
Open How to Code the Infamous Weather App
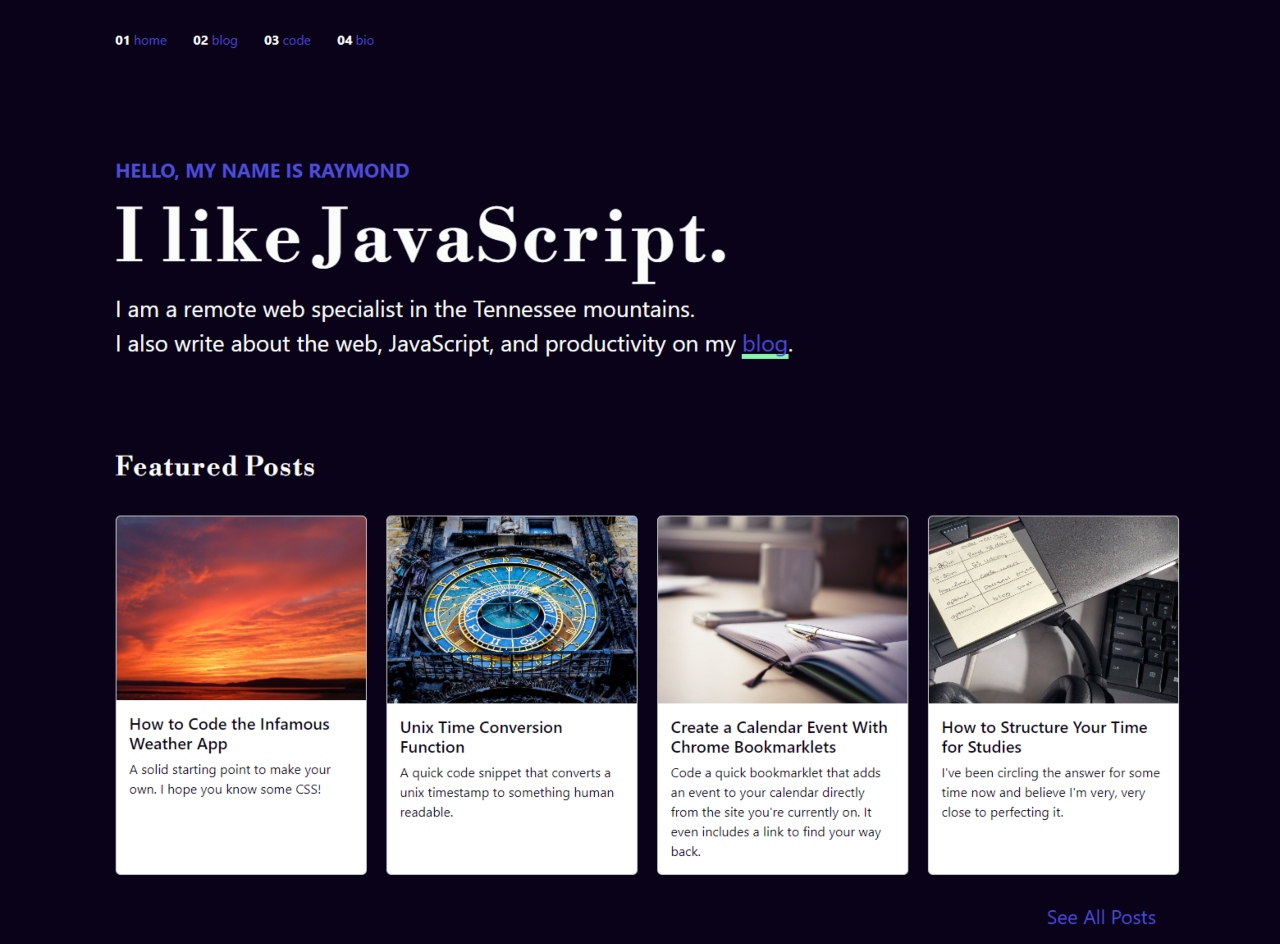229,734
